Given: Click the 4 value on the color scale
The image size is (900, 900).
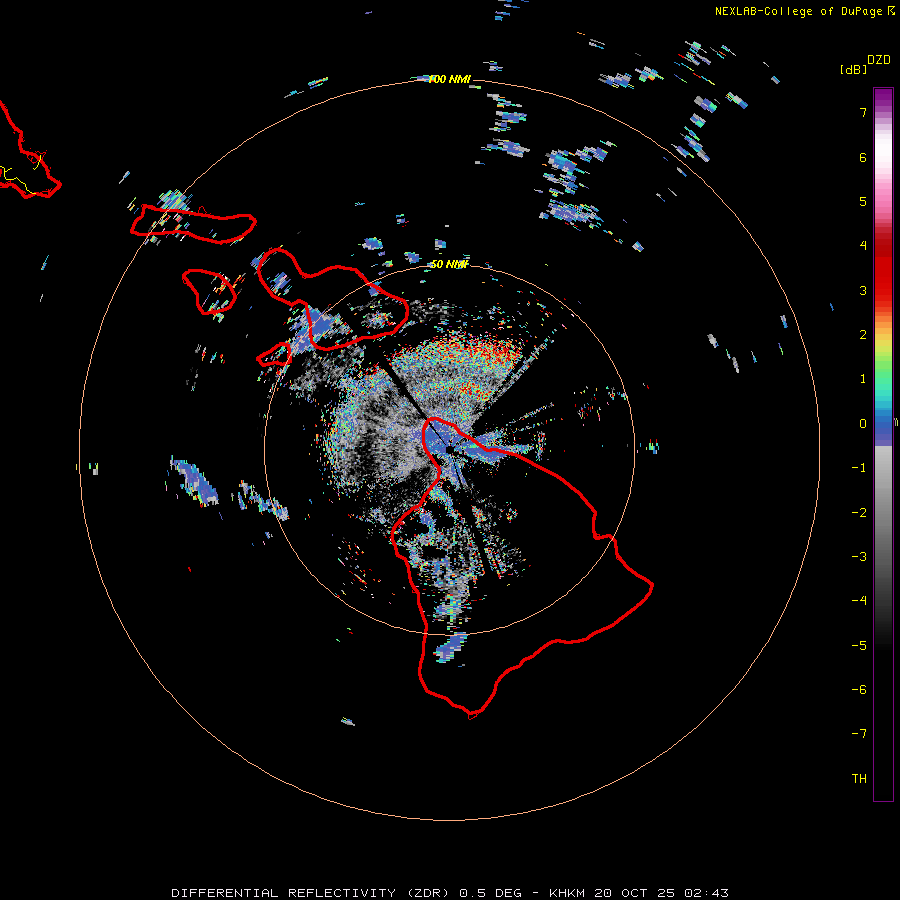Looking at the screenshot, I should [x=863, y=246].
